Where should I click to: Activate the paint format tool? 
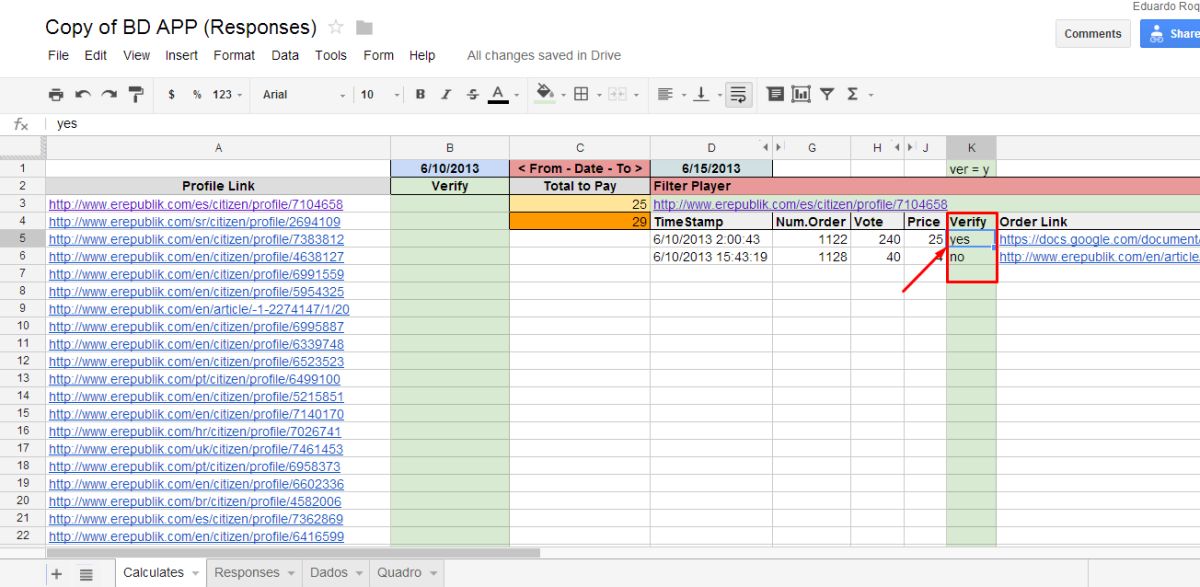136,94
